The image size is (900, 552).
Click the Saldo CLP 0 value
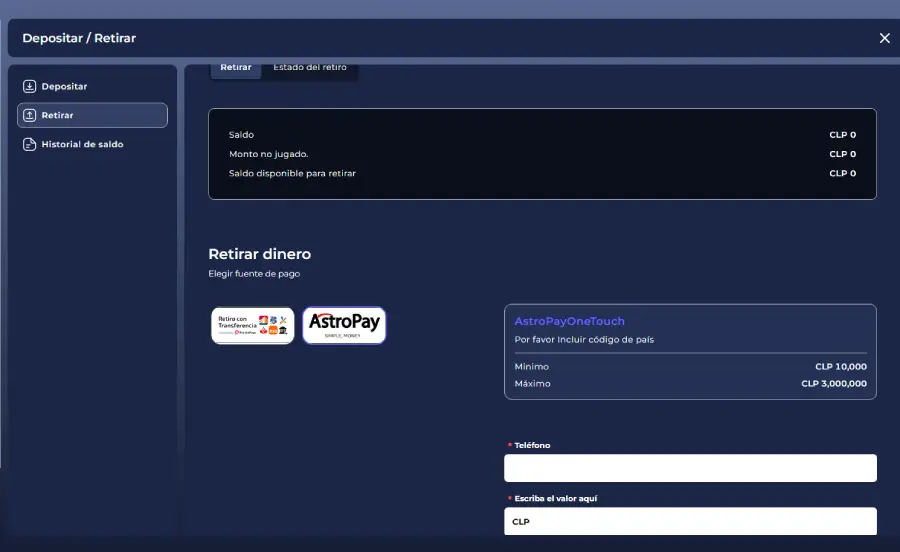pos(843,135)
